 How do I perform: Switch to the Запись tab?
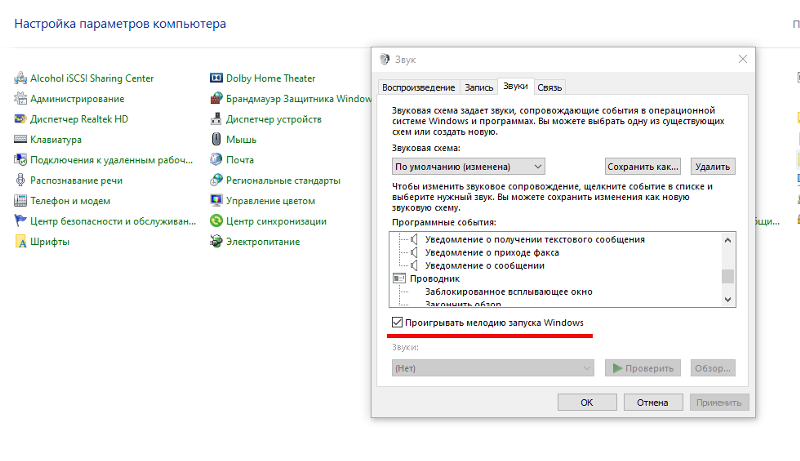[x=479, y=88]
